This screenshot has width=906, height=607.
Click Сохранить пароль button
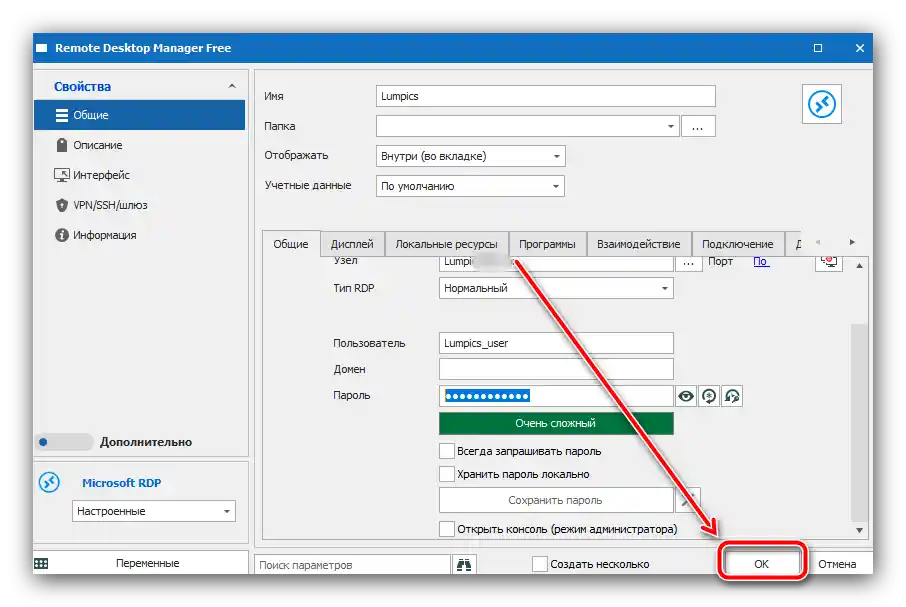click(557, 499)
